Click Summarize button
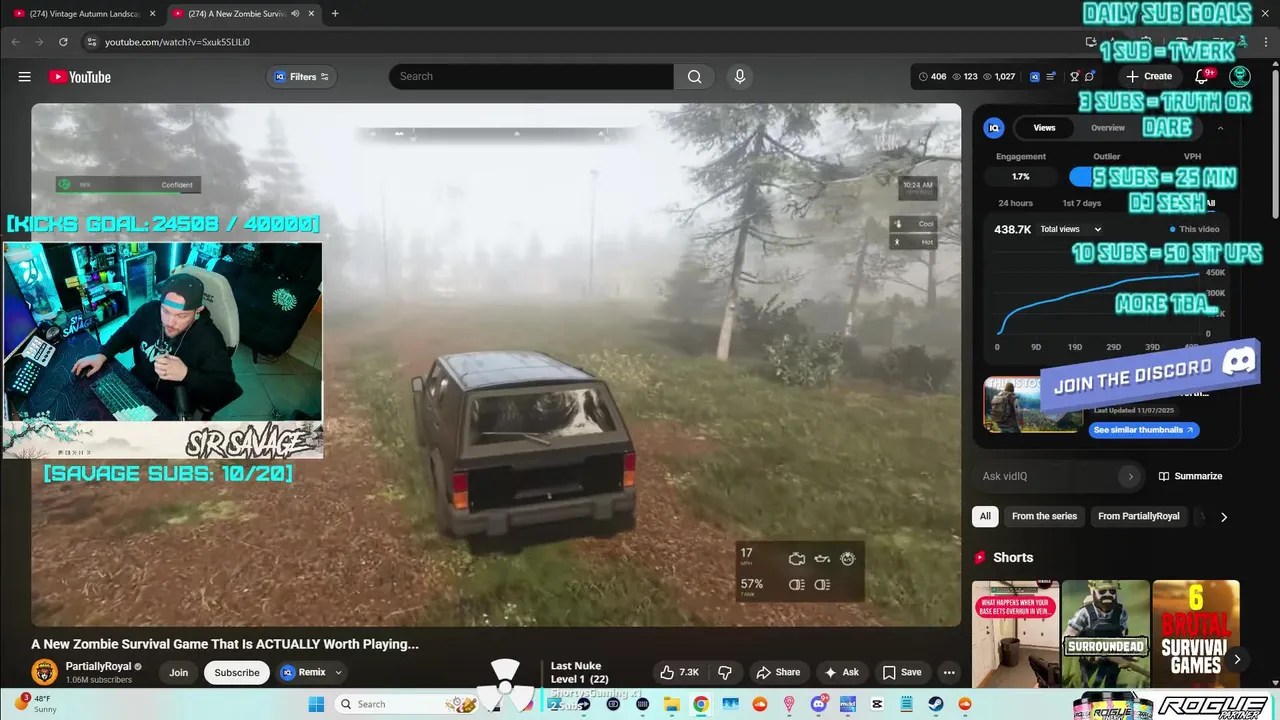Image resolution: width=1280 pixels, height=720 pixels. 1190,476
